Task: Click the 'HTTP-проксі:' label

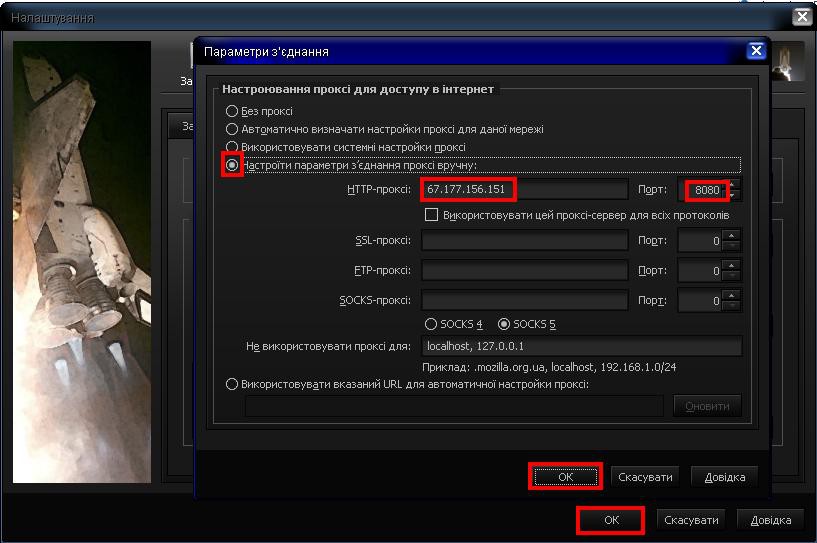Action: point(379,189)
